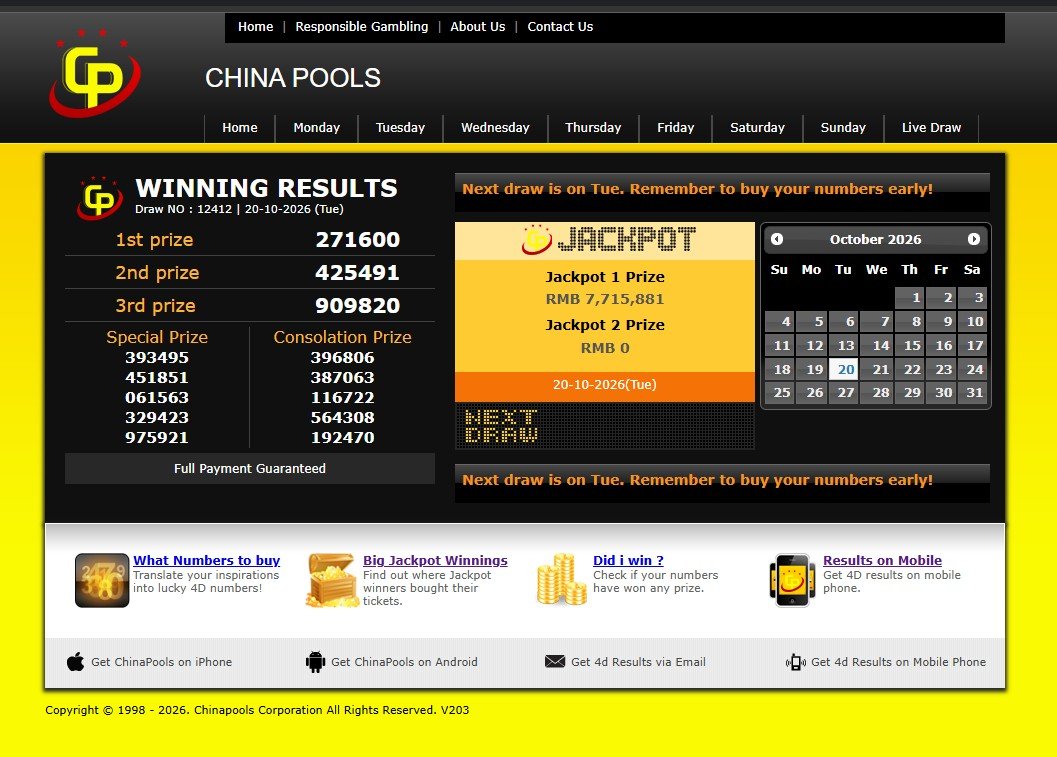The height and width of the screenshot is (757, 1057).
Task: Select October 20 in the calendar
Action: pyautogui.click(x=844, y=369)
